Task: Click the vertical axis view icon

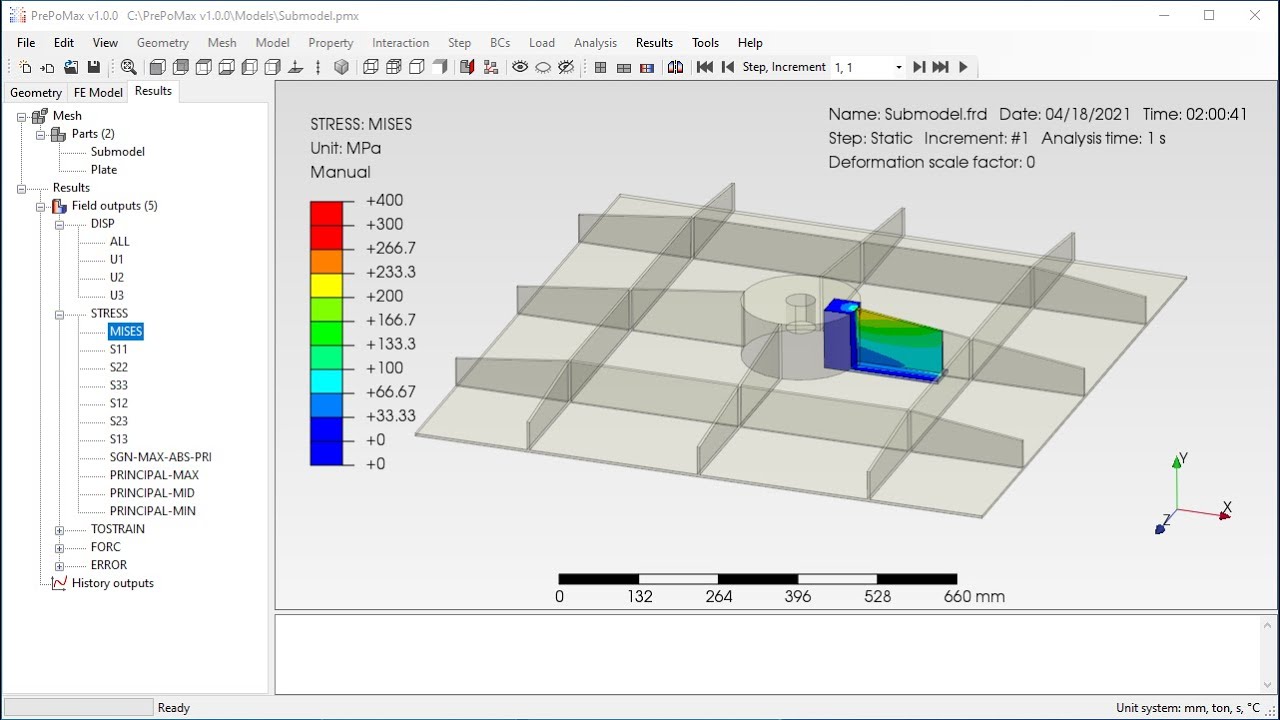Action: point(318,67)
